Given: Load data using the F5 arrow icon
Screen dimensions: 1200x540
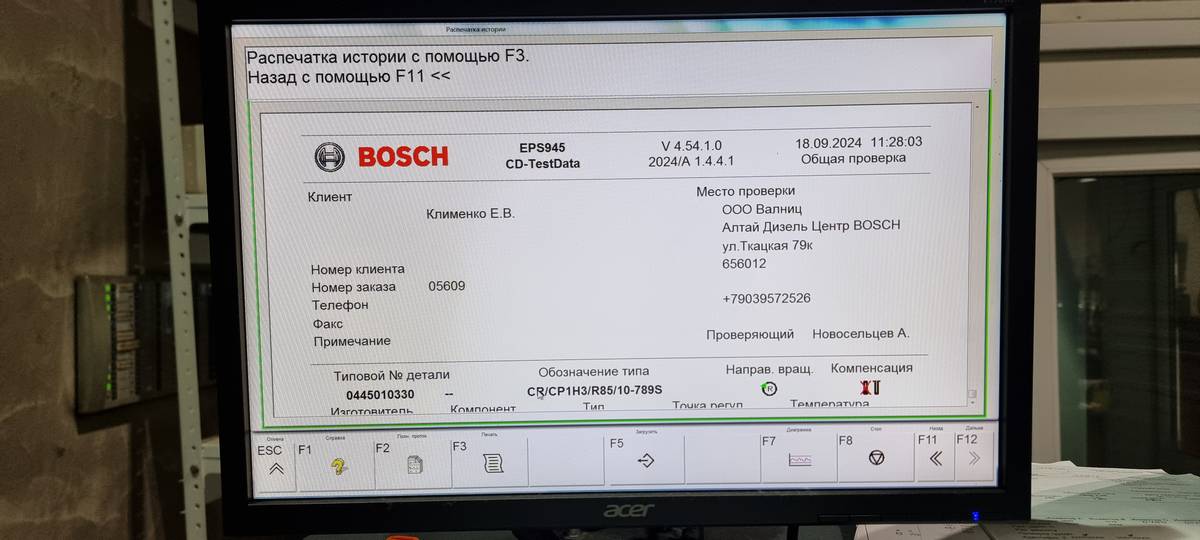Looking at the screenshot, I should click(645, 461).
